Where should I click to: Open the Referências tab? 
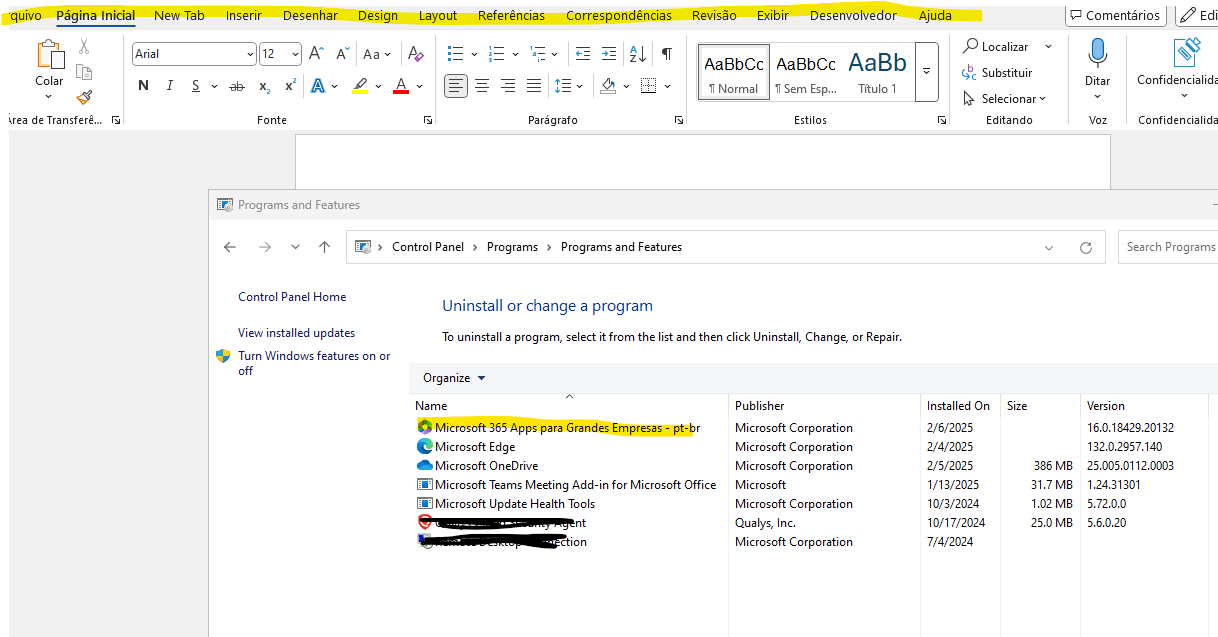(512, 15)
